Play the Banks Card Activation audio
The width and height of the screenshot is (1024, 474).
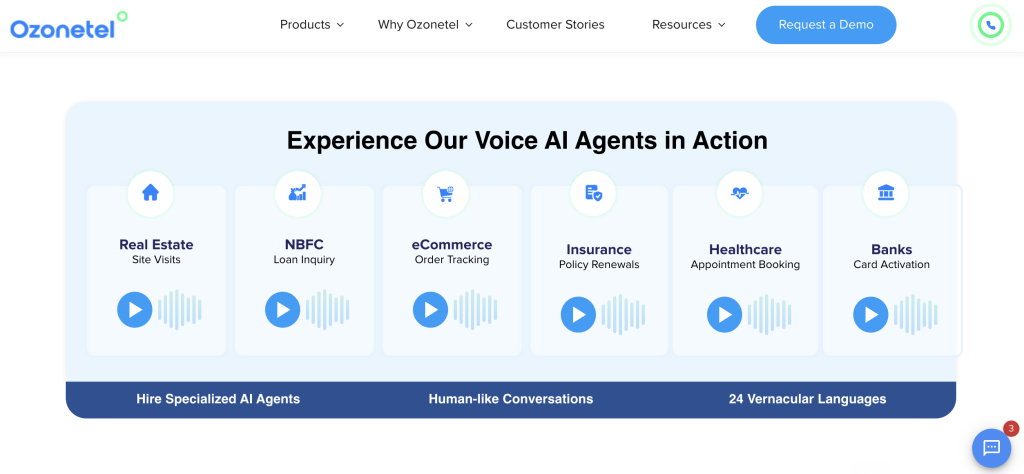pyautogui.click(x=871, y=315)
